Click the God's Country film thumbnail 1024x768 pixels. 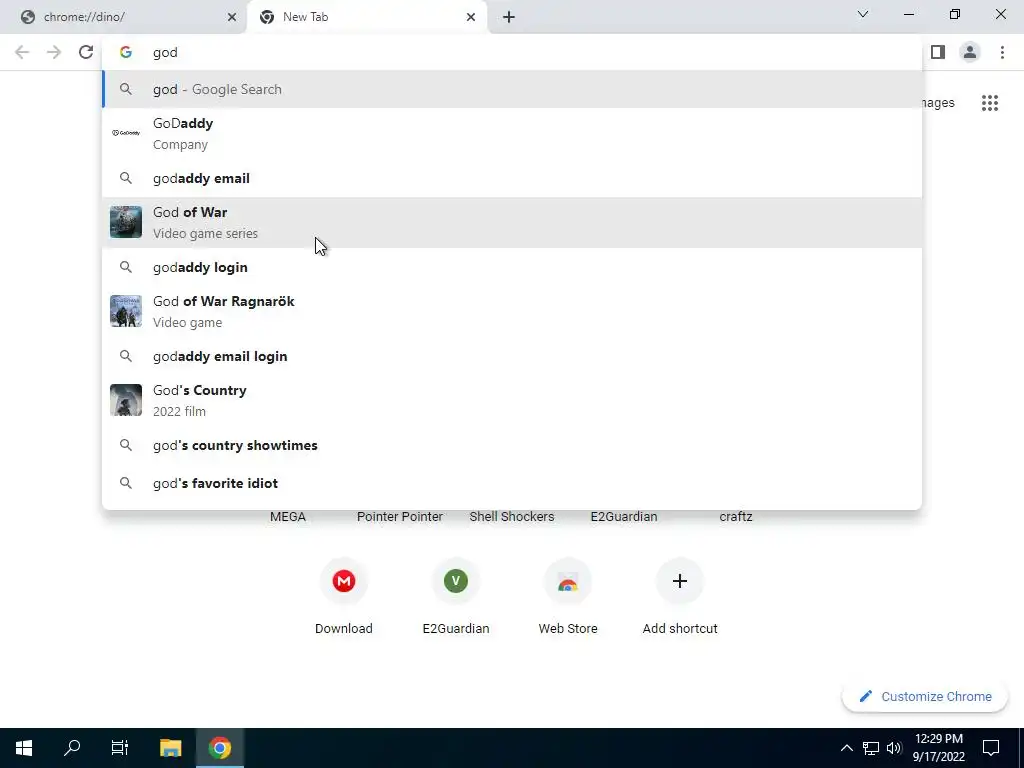126,400
